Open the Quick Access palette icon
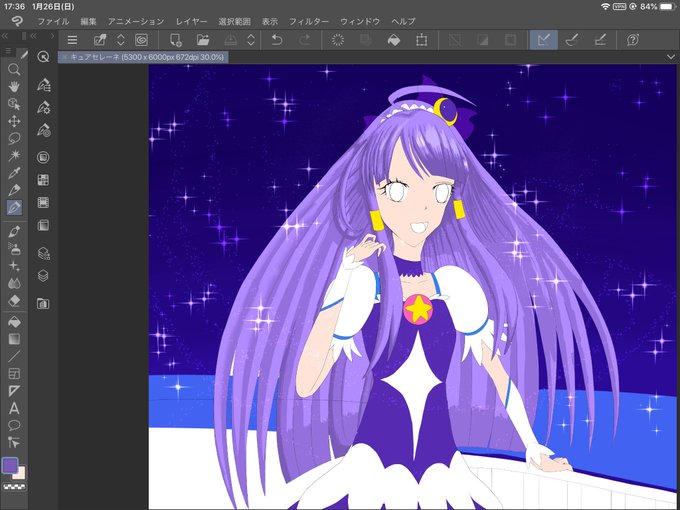680x510 pixels. (x=43, y=56)
